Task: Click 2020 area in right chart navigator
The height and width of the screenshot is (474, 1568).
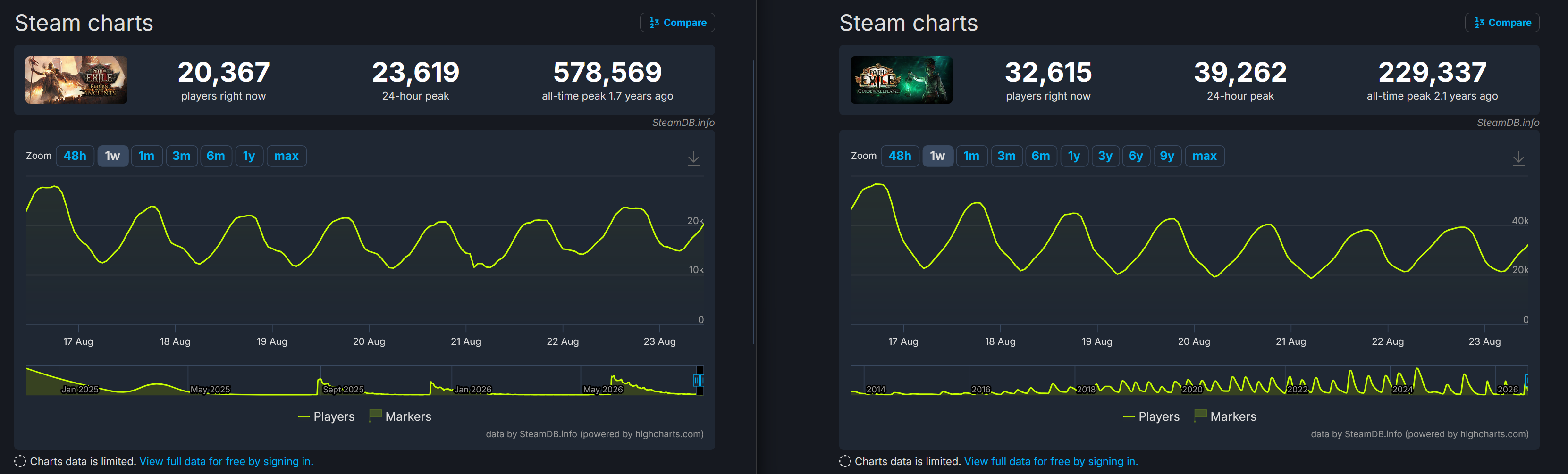Action: coord(1192,389)
